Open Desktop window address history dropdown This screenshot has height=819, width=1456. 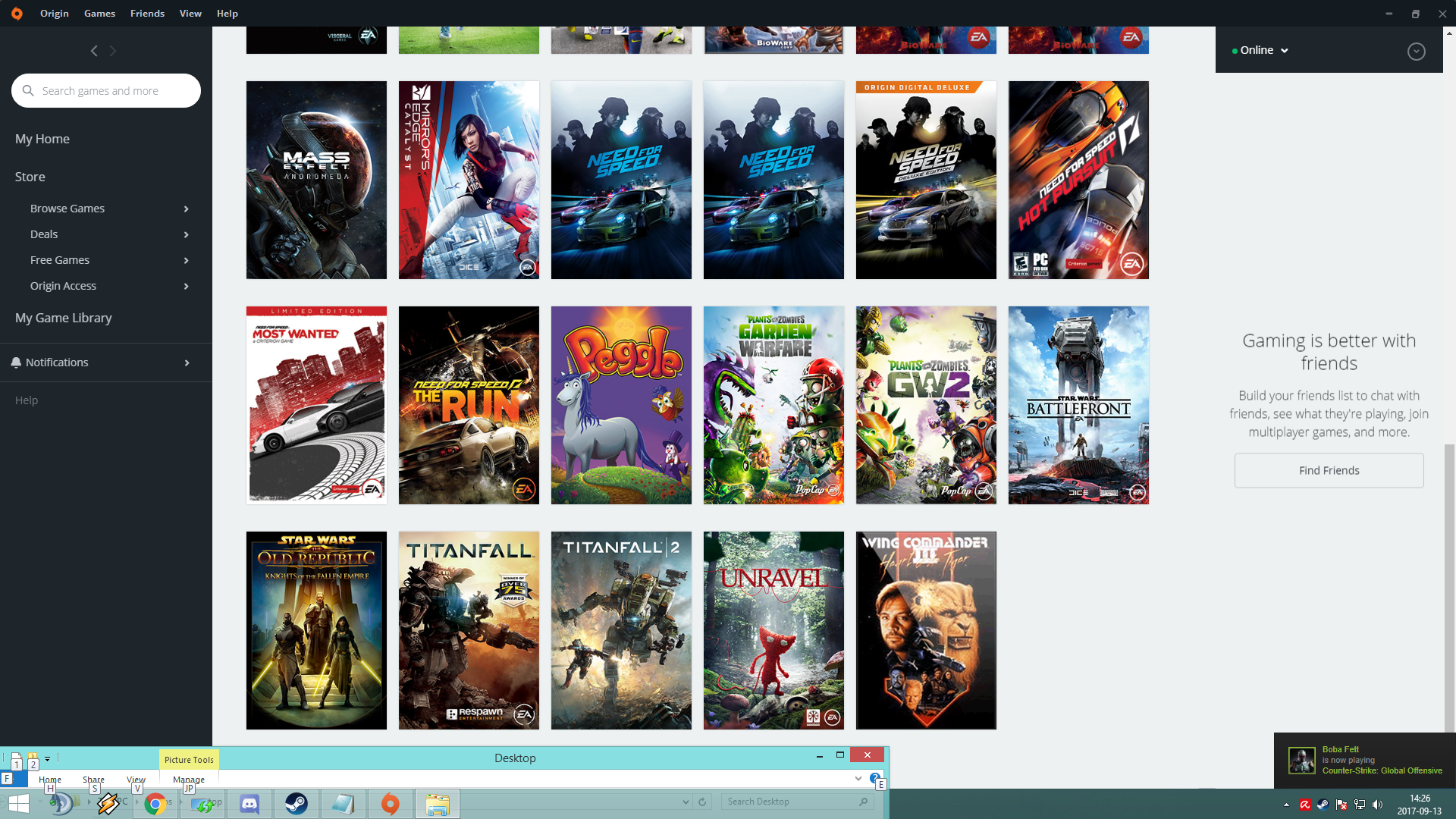[686, 802]
